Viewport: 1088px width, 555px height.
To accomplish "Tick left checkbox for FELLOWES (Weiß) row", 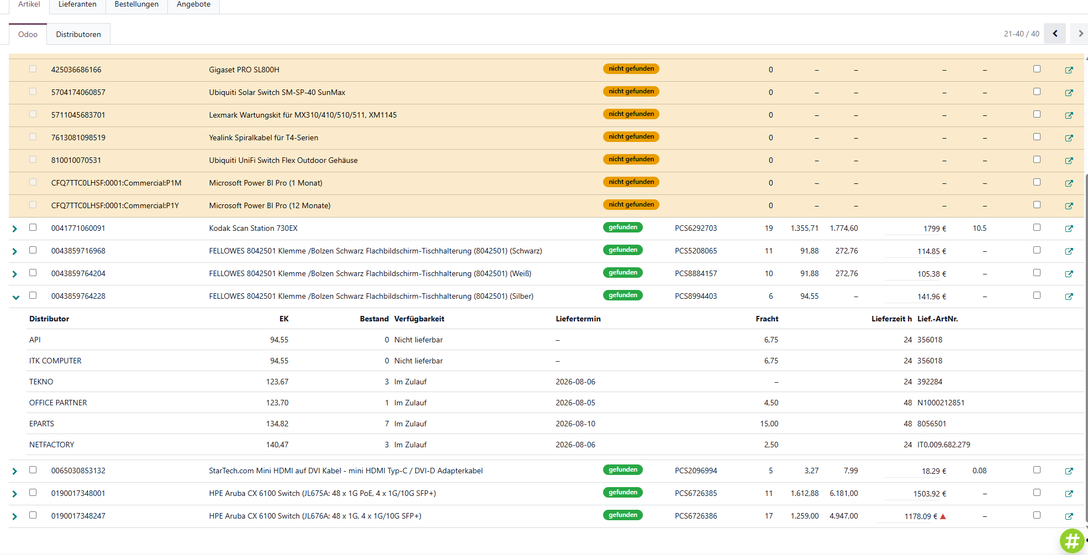I will tap(33, 273).
